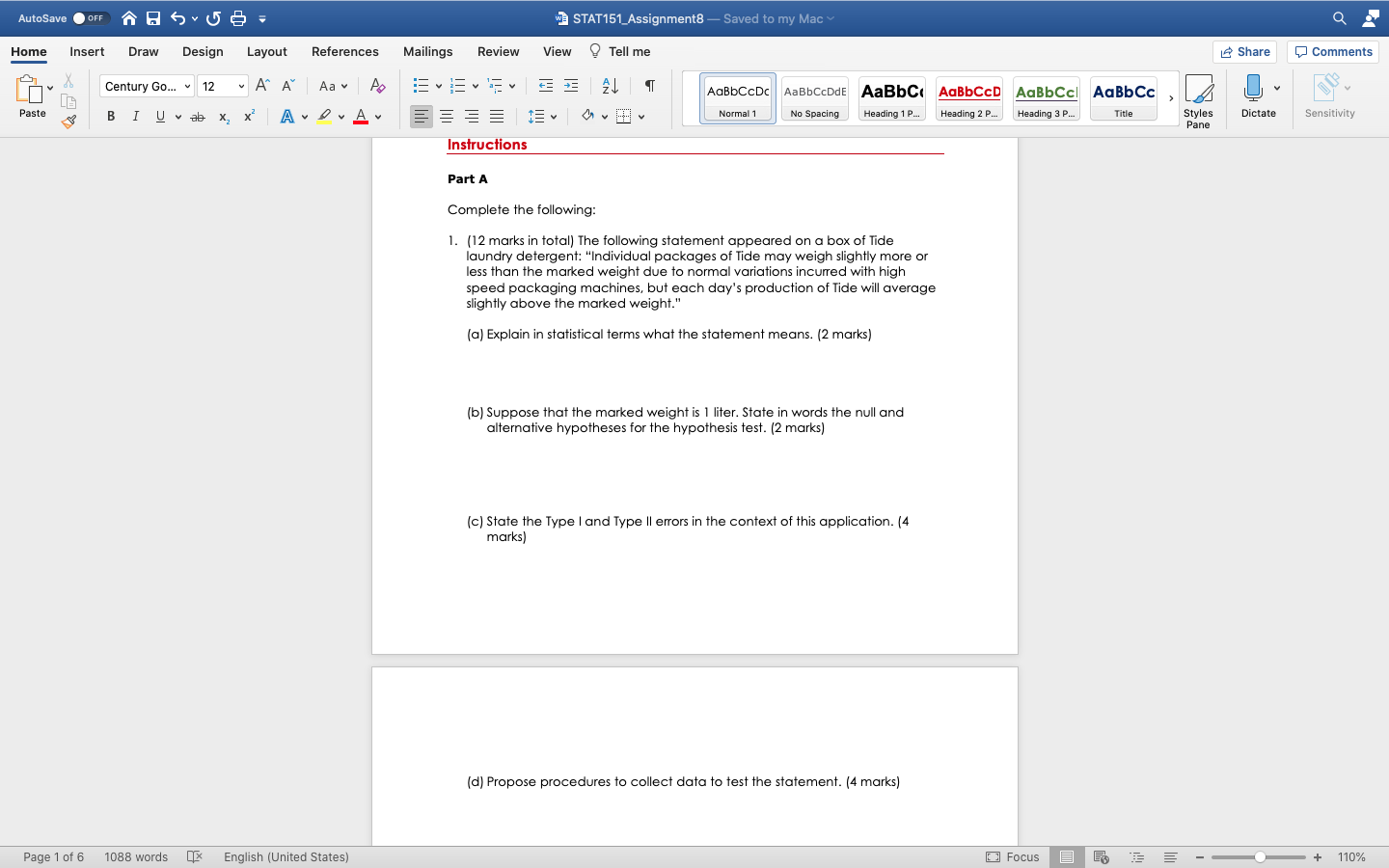
Task: Apply the No Spacing style
Action: pos(815,98)
